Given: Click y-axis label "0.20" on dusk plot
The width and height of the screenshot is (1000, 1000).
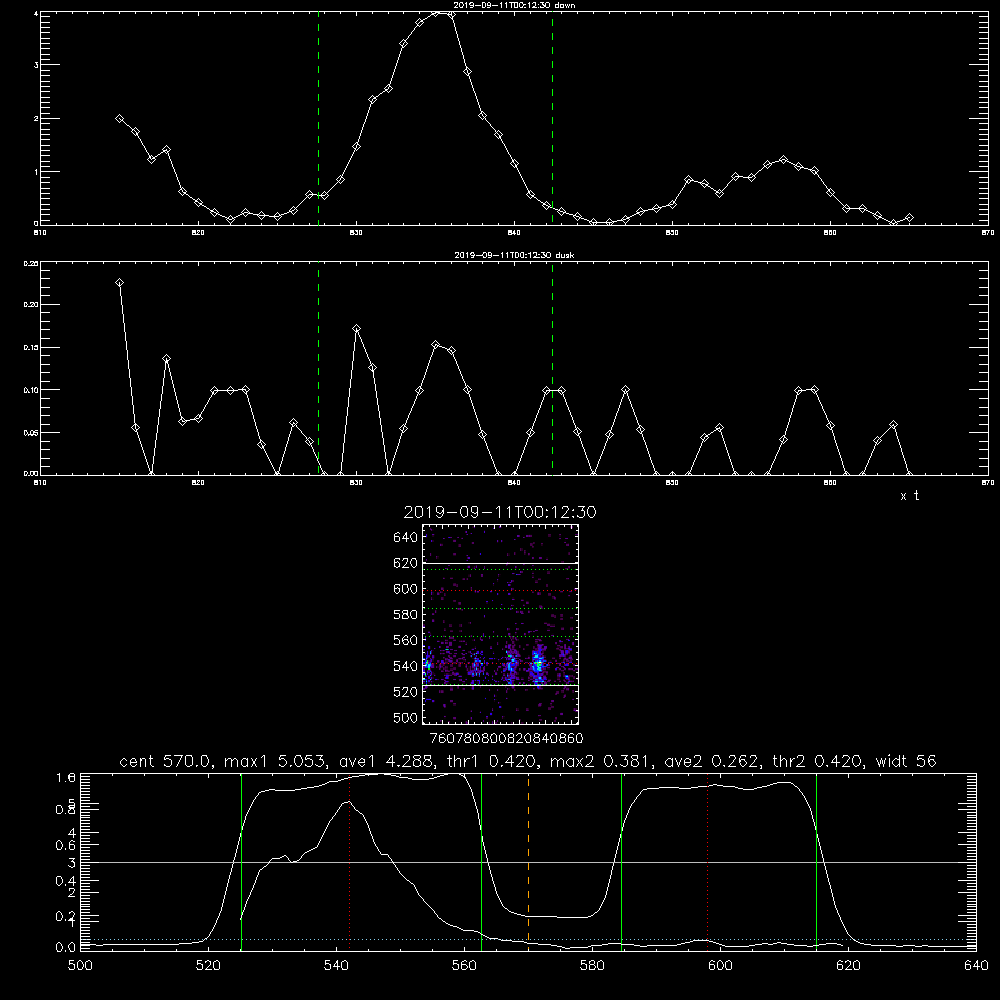Looking at the screenshot, I should 31,305.
